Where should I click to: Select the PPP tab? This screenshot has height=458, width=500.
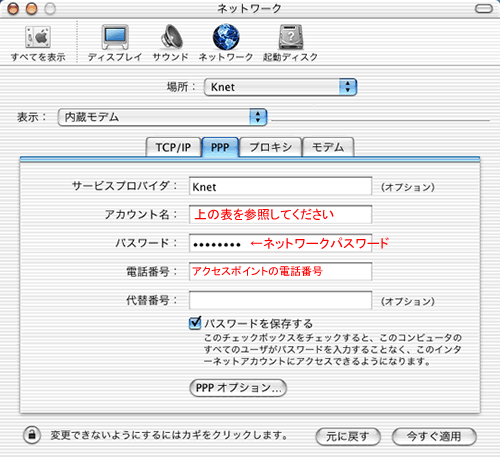pyautogui.click(x=220, y=147)
